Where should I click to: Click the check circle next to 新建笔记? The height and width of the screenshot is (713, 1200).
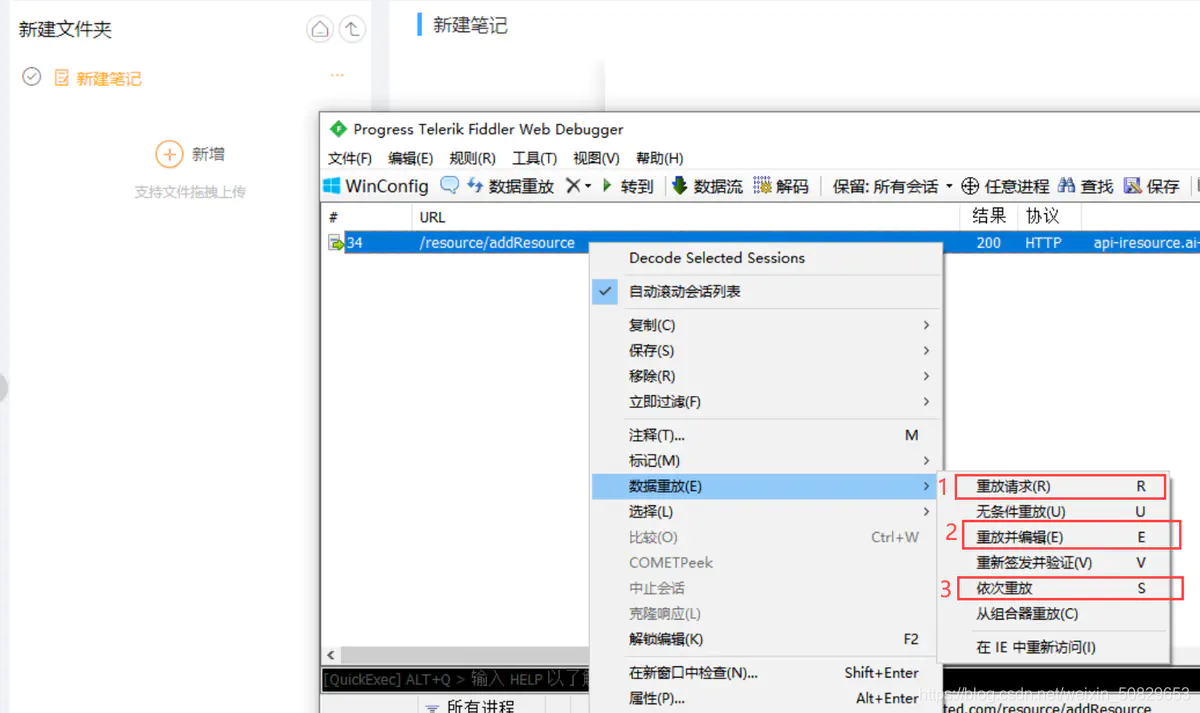pos(31,77)
